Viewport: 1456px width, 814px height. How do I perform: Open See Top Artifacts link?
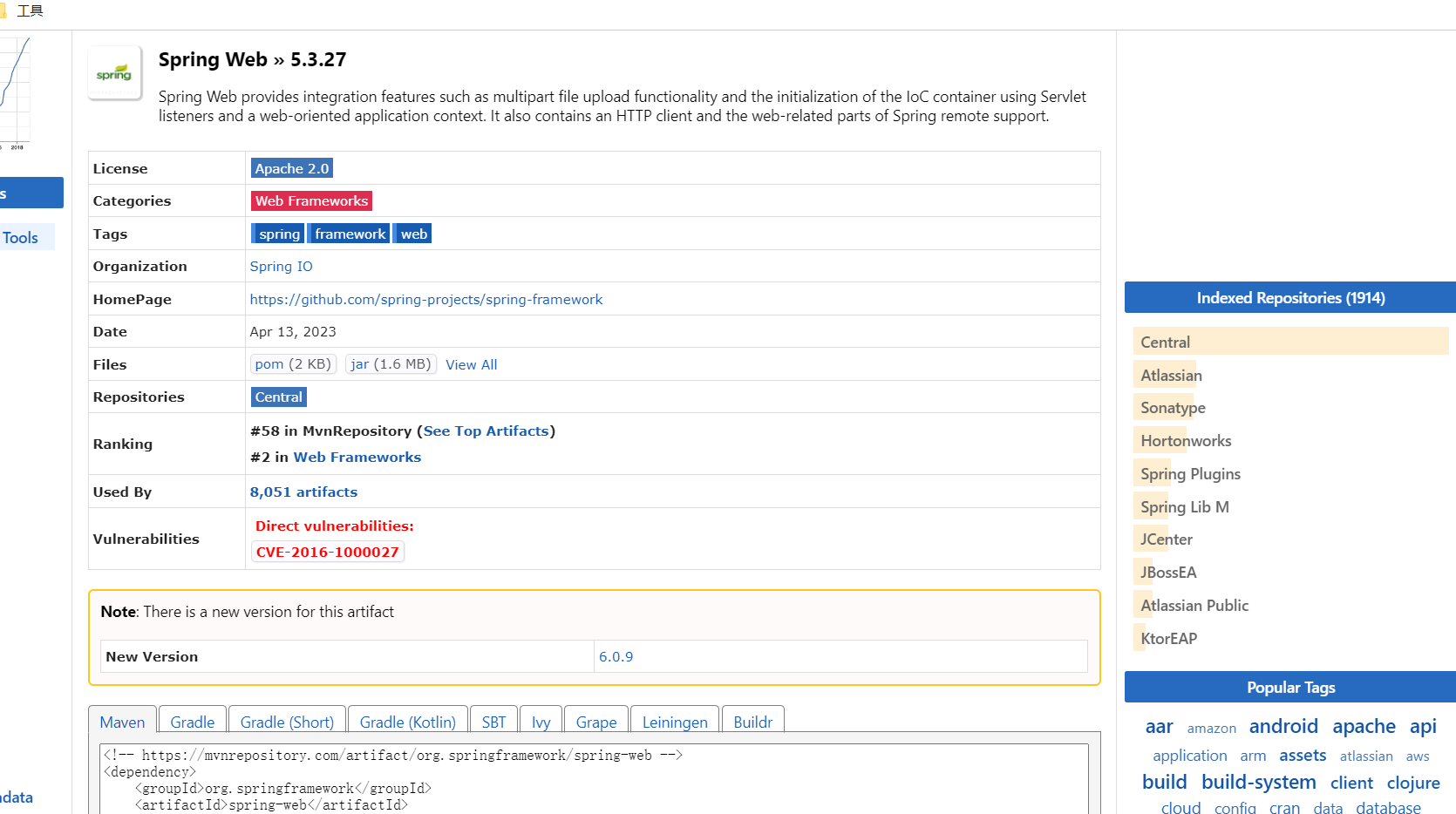[x=486, y=431]
